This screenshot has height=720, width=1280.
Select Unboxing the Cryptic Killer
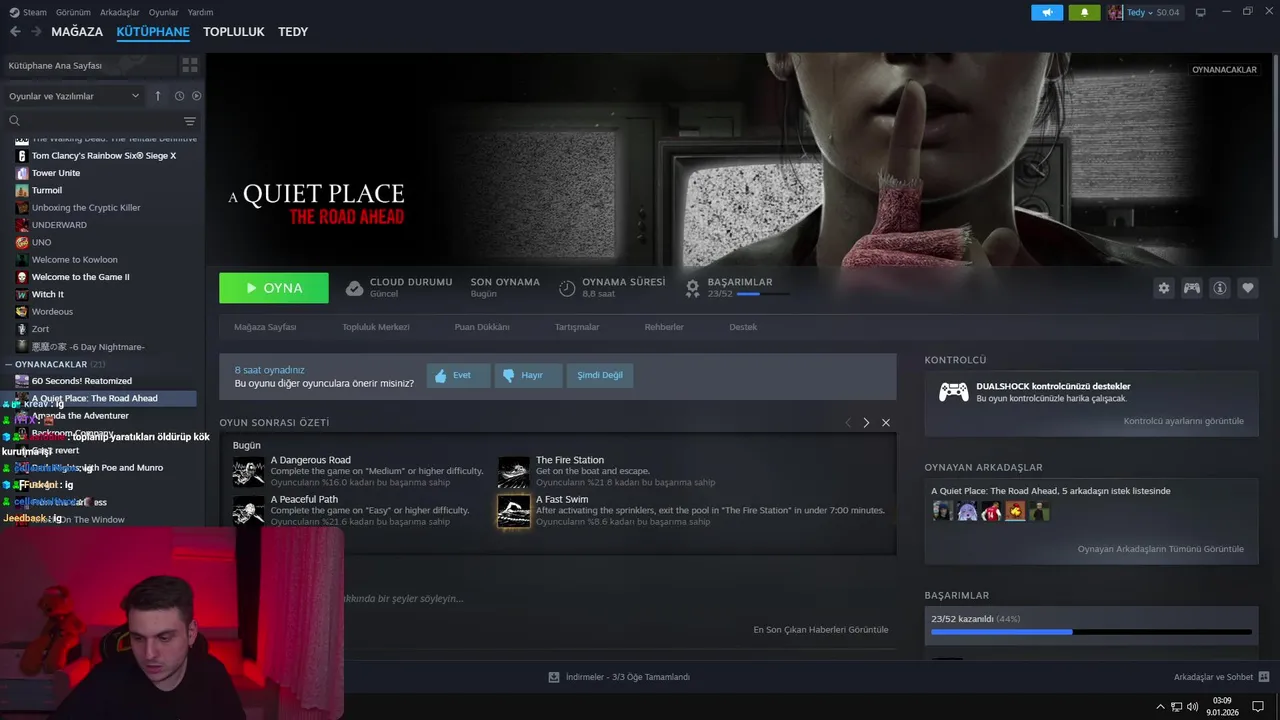[x=86, y=207]
